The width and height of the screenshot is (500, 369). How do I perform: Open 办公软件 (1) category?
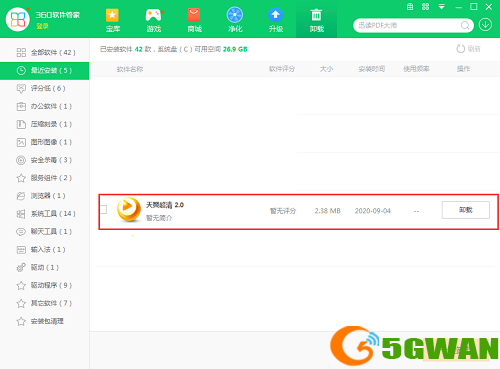[45, 106]
